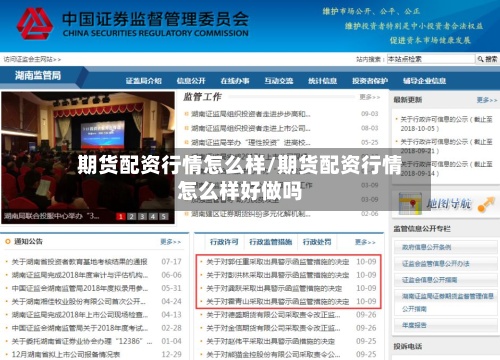
Task: Open 关于湖南湘佳牧业股份有限公司首次公开 notice
Action: pyautogui.click(x=79, y=301)
